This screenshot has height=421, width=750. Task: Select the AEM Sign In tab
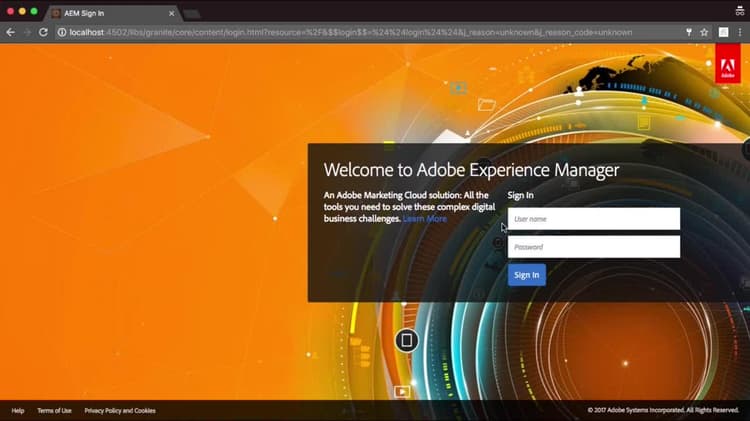click(112, 13)
